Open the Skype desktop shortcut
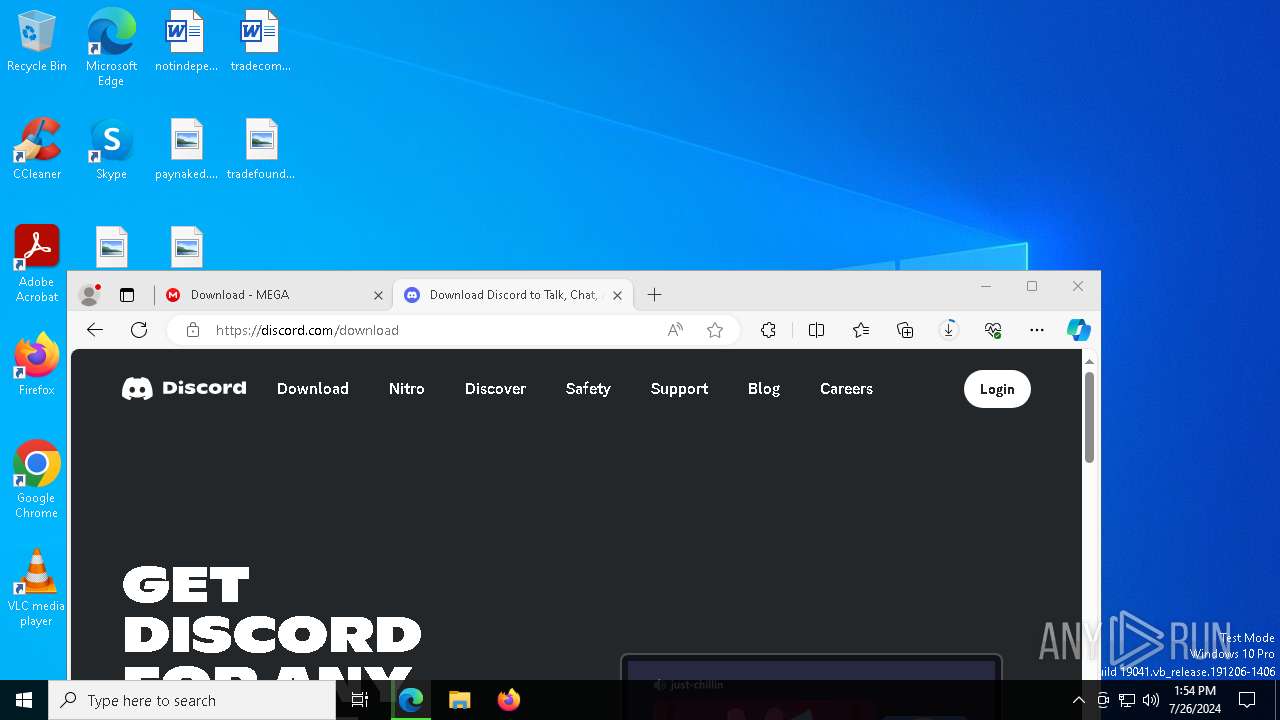The width and height of the screenshot is (1280, 720). [111, 150]
